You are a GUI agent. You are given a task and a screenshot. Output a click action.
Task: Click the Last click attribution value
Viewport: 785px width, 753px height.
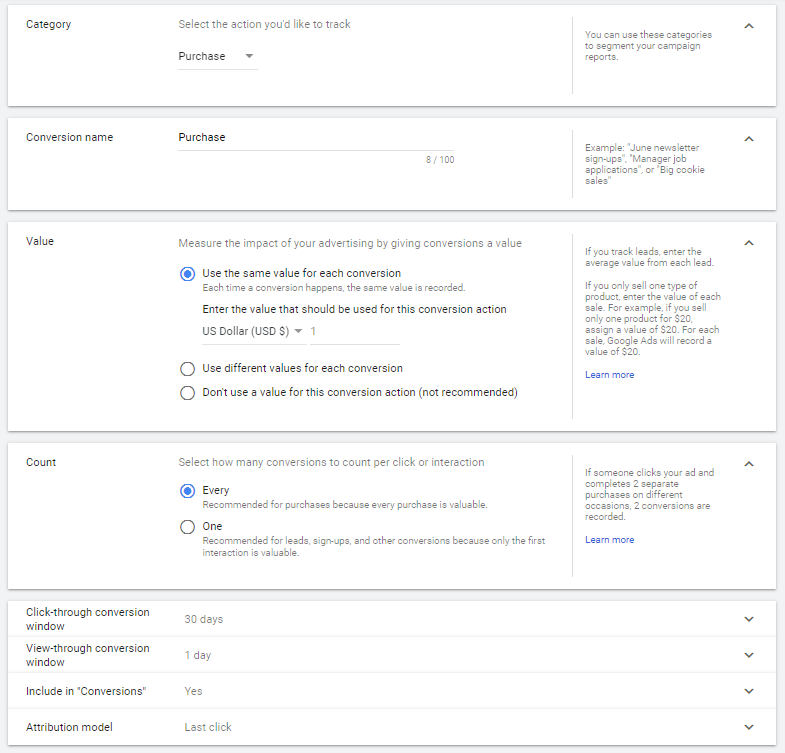(208, 727)
